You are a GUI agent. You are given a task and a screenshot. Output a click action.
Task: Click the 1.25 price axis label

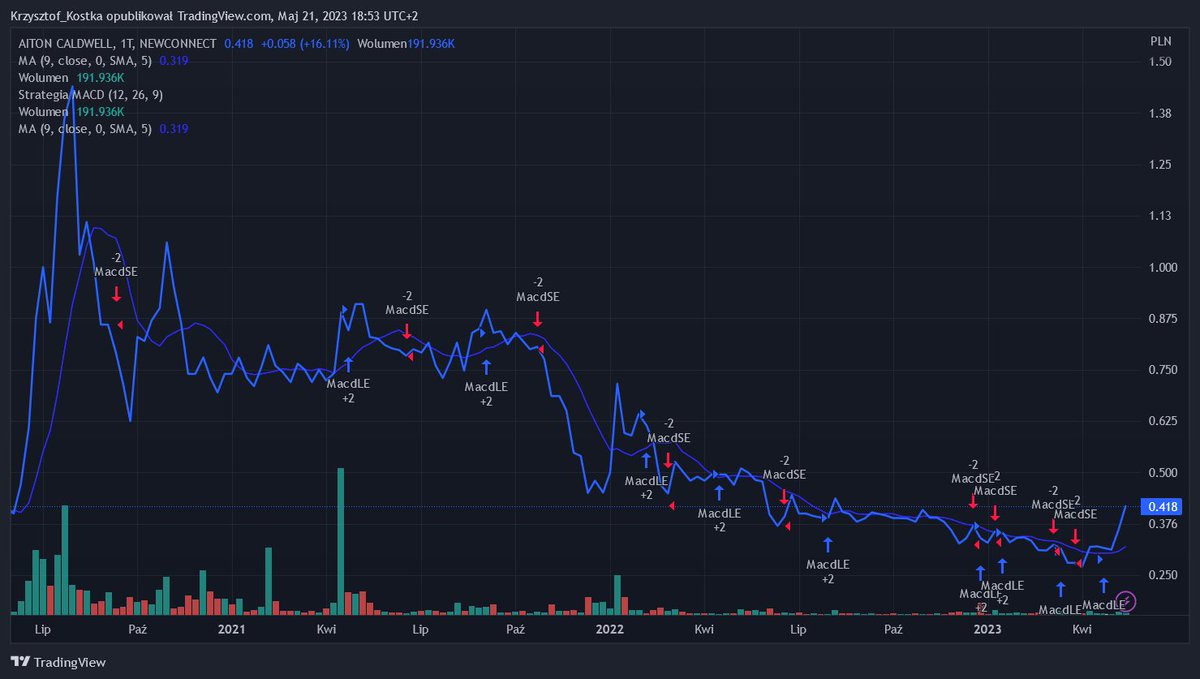(1160, 164)
